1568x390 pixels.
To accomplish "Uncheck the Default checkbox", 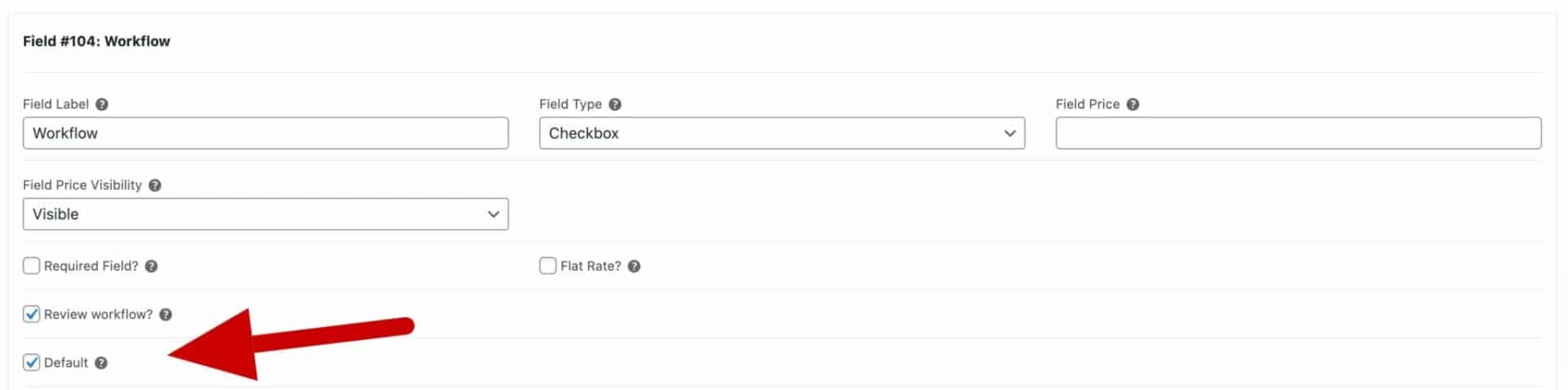I will point(32,362).
